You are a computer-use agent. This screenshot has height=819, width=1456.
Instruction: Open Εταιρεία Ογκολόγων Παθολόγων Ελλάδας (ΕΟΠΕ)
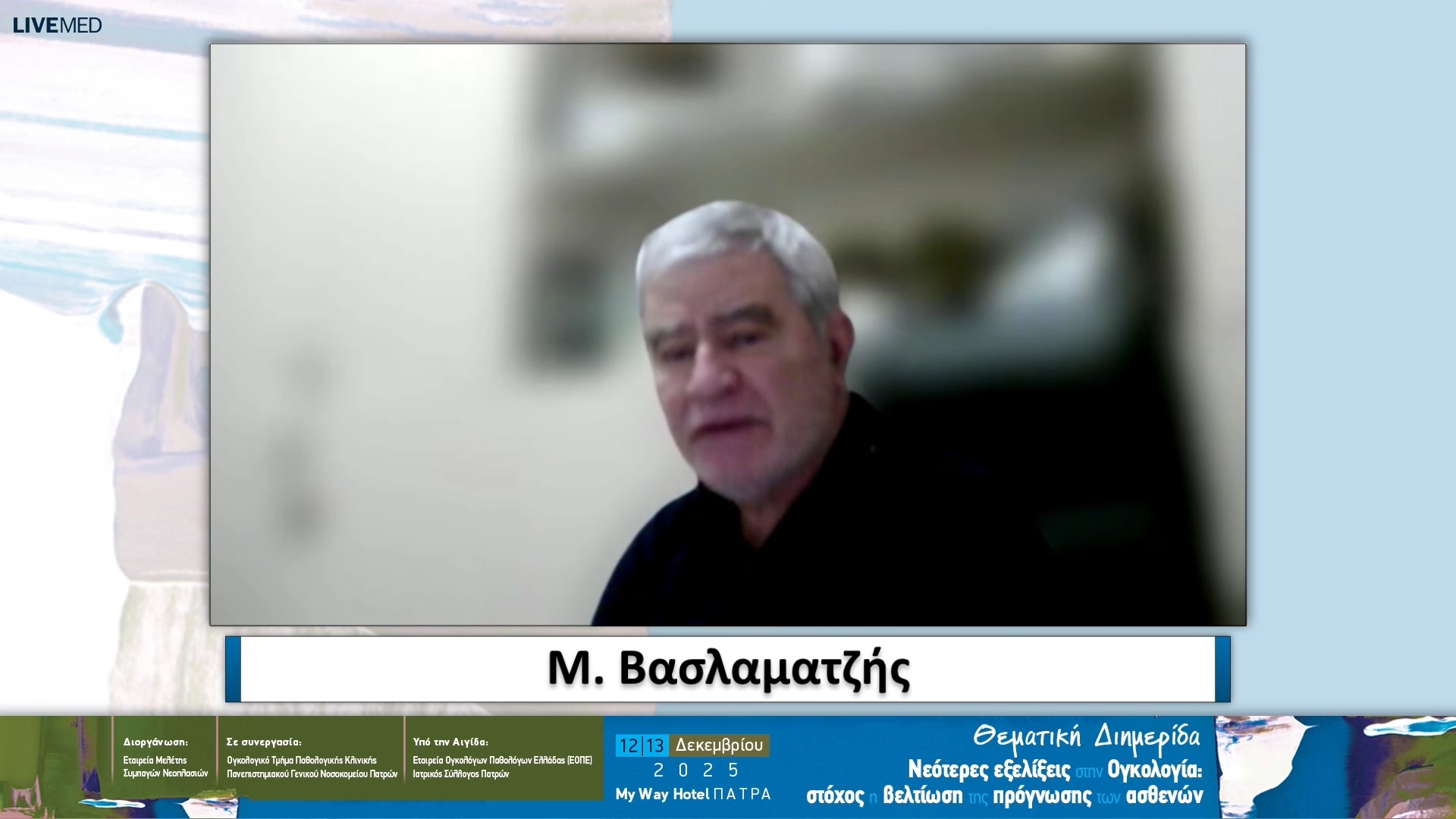click(x=502, y=760)
